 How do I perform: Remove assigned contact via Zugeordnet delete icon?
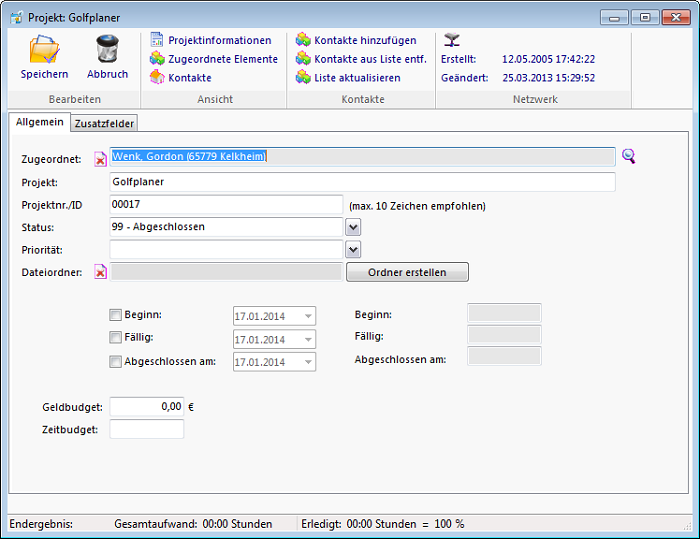(x=100, y=159)
